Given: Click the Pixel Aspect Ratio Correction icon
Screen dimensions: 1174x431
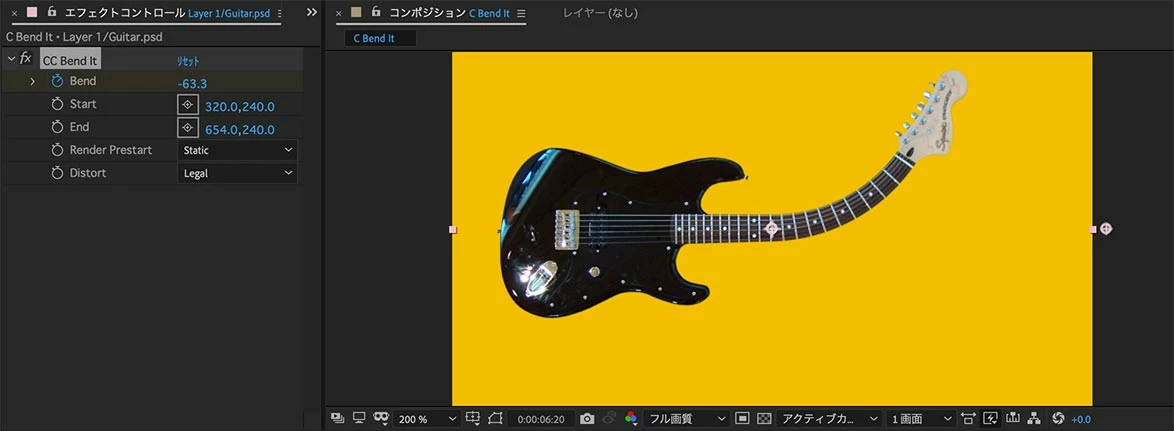Looking at the screenshot, I should [968, 418].
